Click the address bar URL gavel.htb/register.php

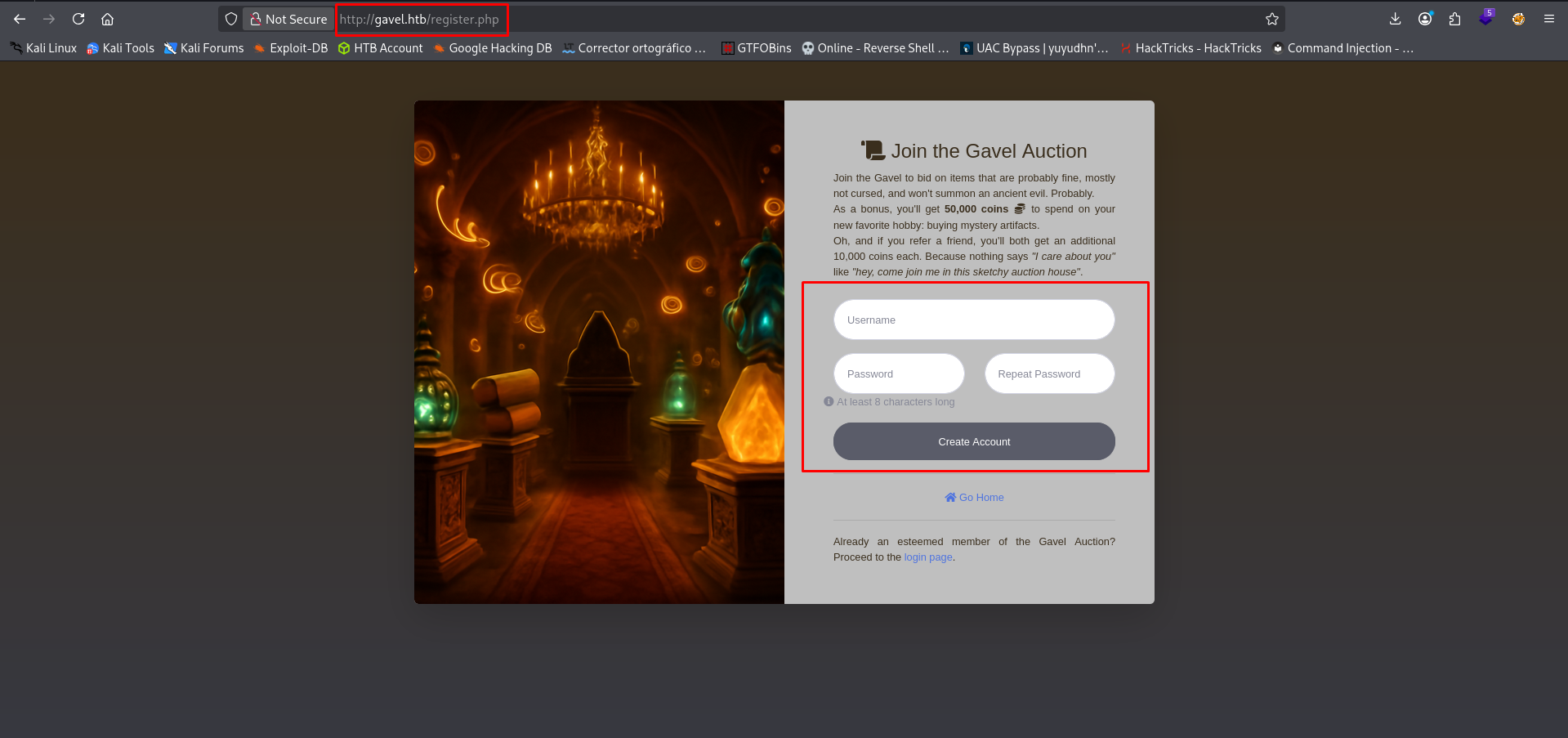(x=419, y=19)
